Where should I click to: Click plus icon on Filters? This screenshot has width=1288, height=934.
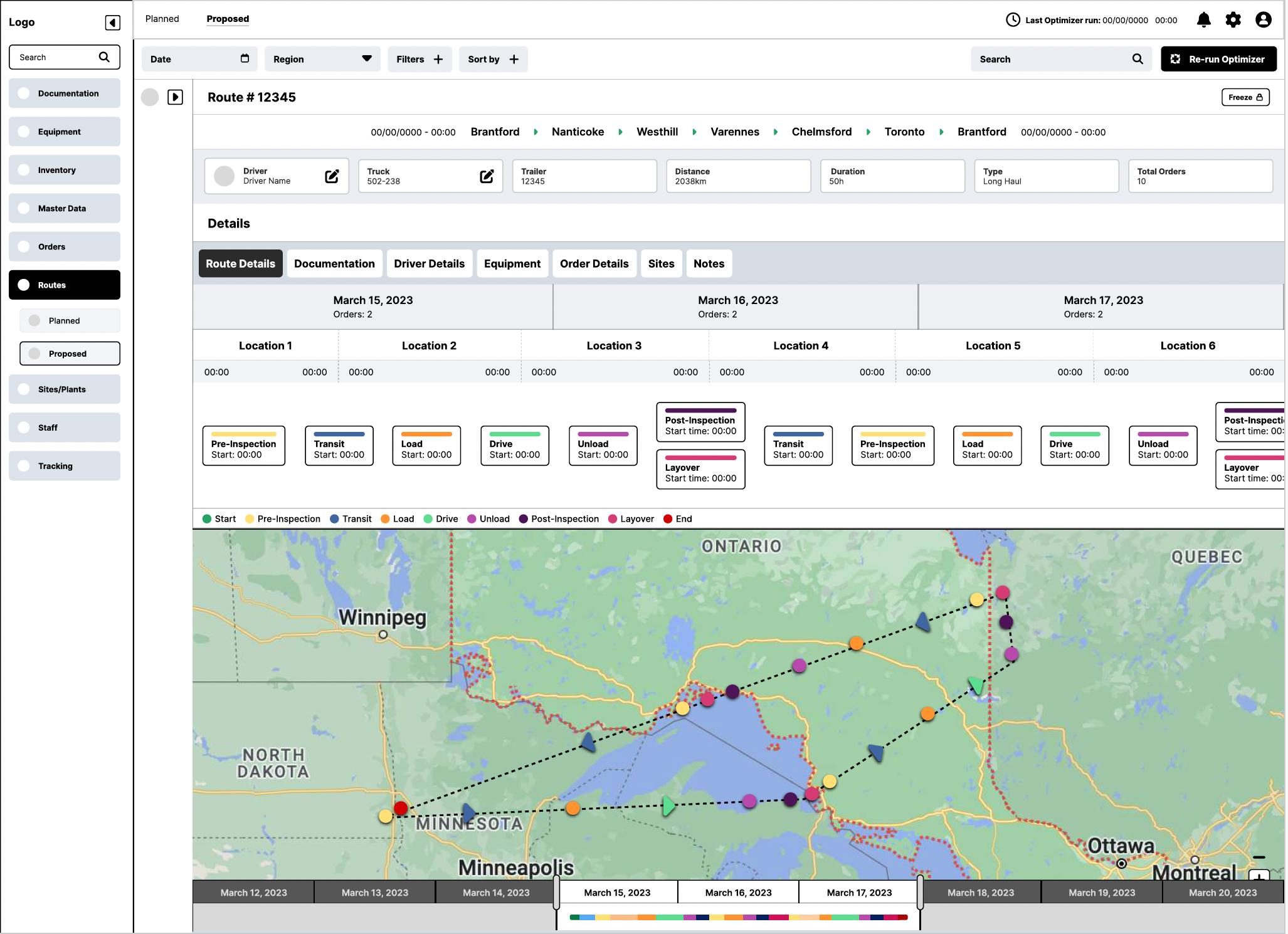click(x=438, y=59)
